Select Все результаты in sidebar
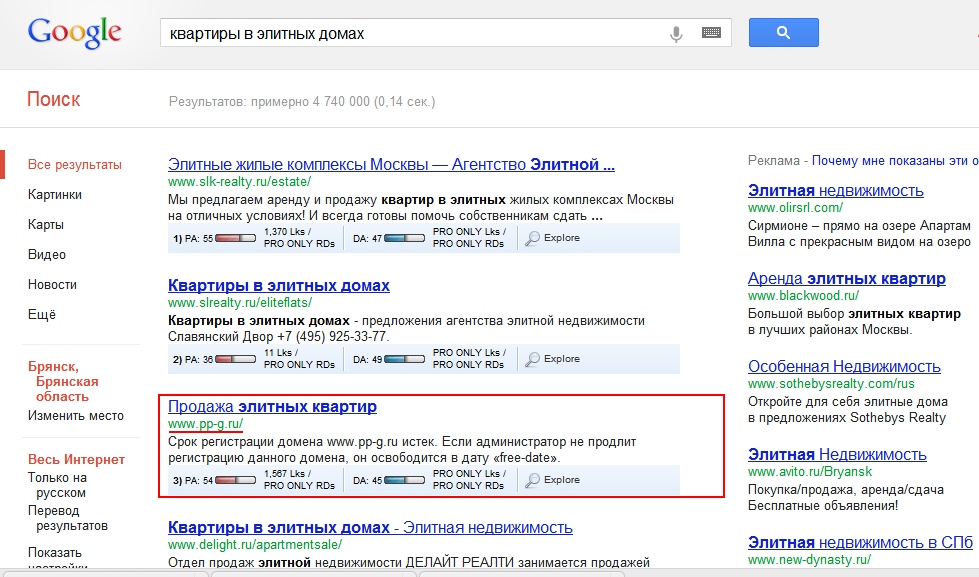This screenshot has height=577, width=979. pos(75,165)
